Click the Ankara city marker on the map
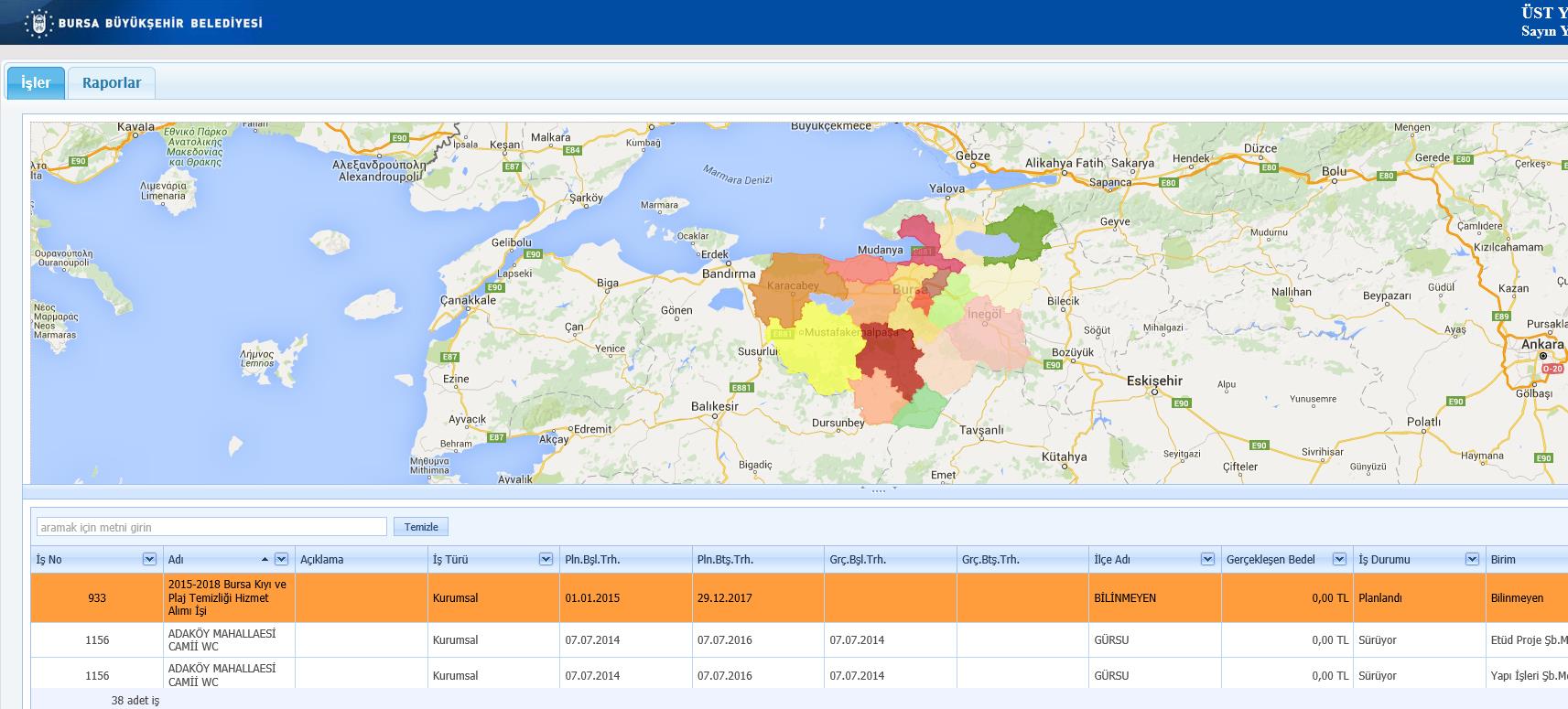 pyautogui.click(x=1543, y=355)
